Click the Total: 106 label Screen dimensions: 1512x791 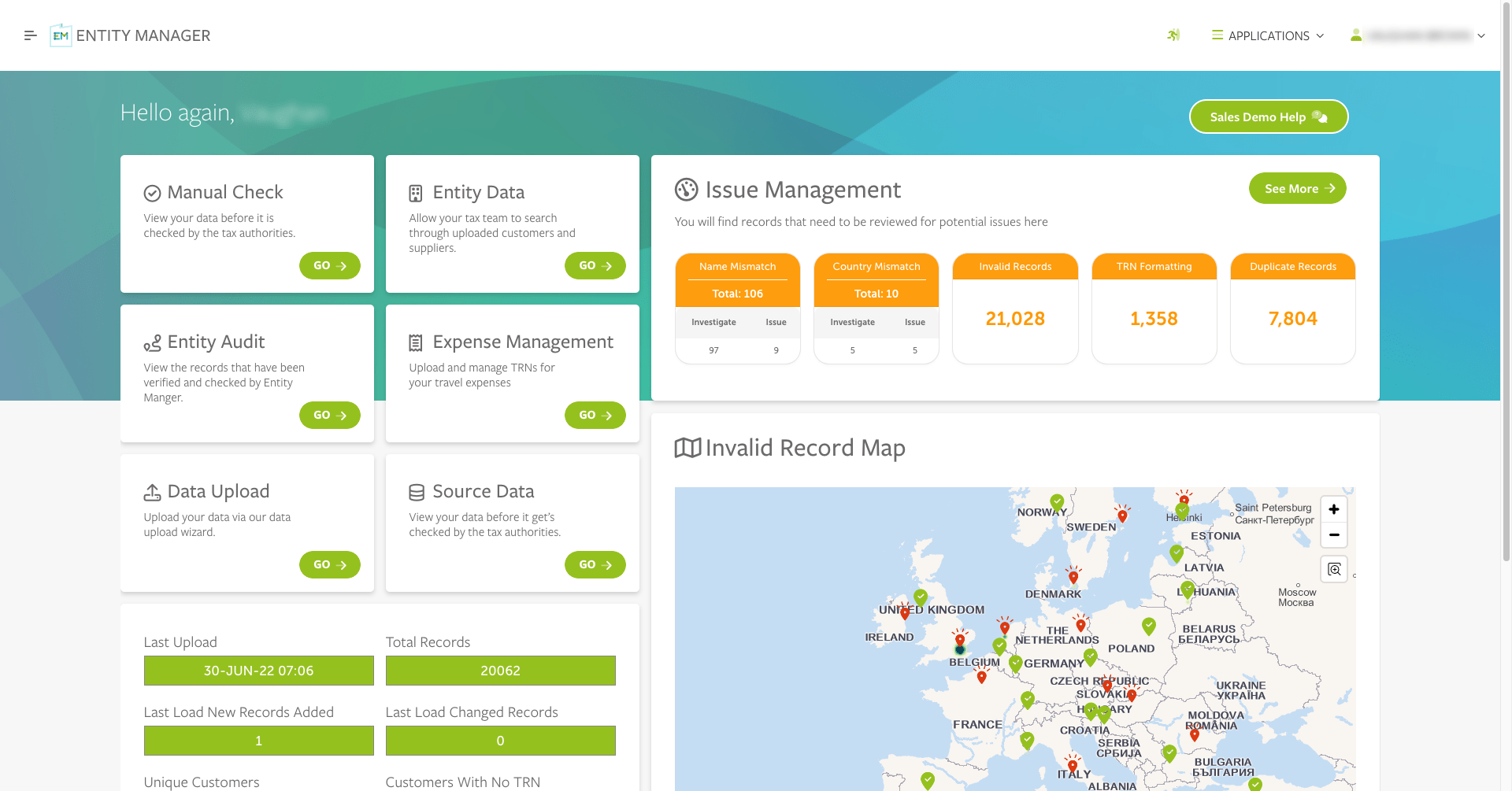(x=738, y=294)
